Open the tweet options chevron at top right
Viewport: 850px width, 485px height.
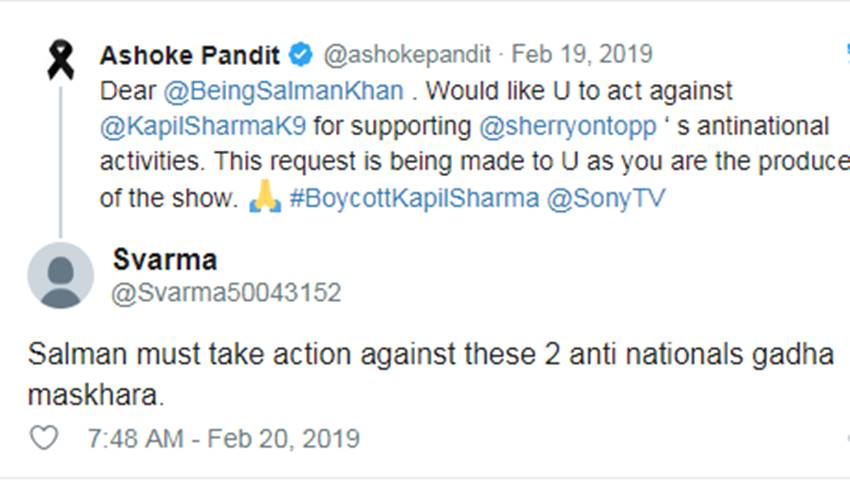click(x=845, y=48)
